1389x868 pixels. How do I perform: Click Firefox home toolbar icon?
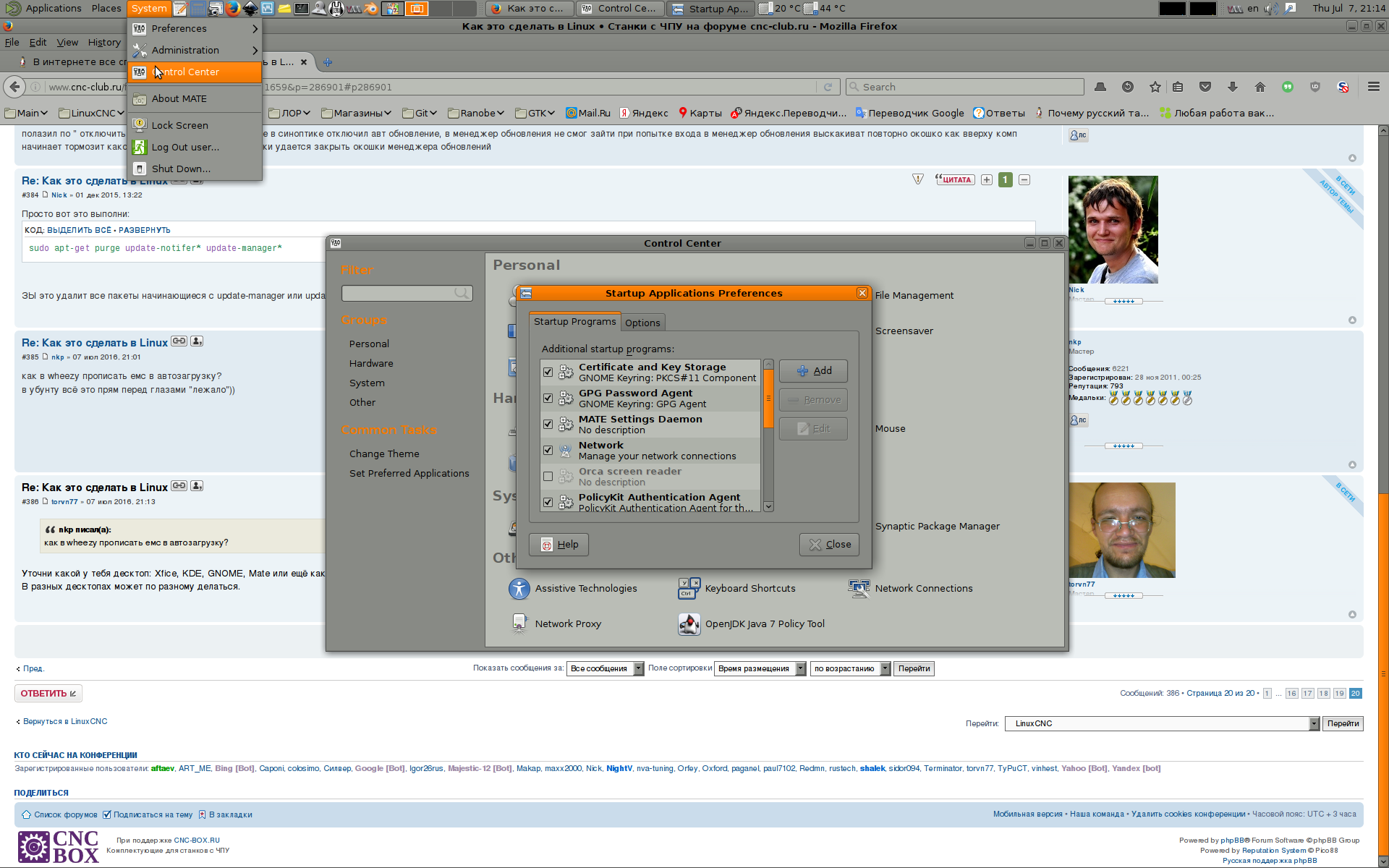[1260, 87]
